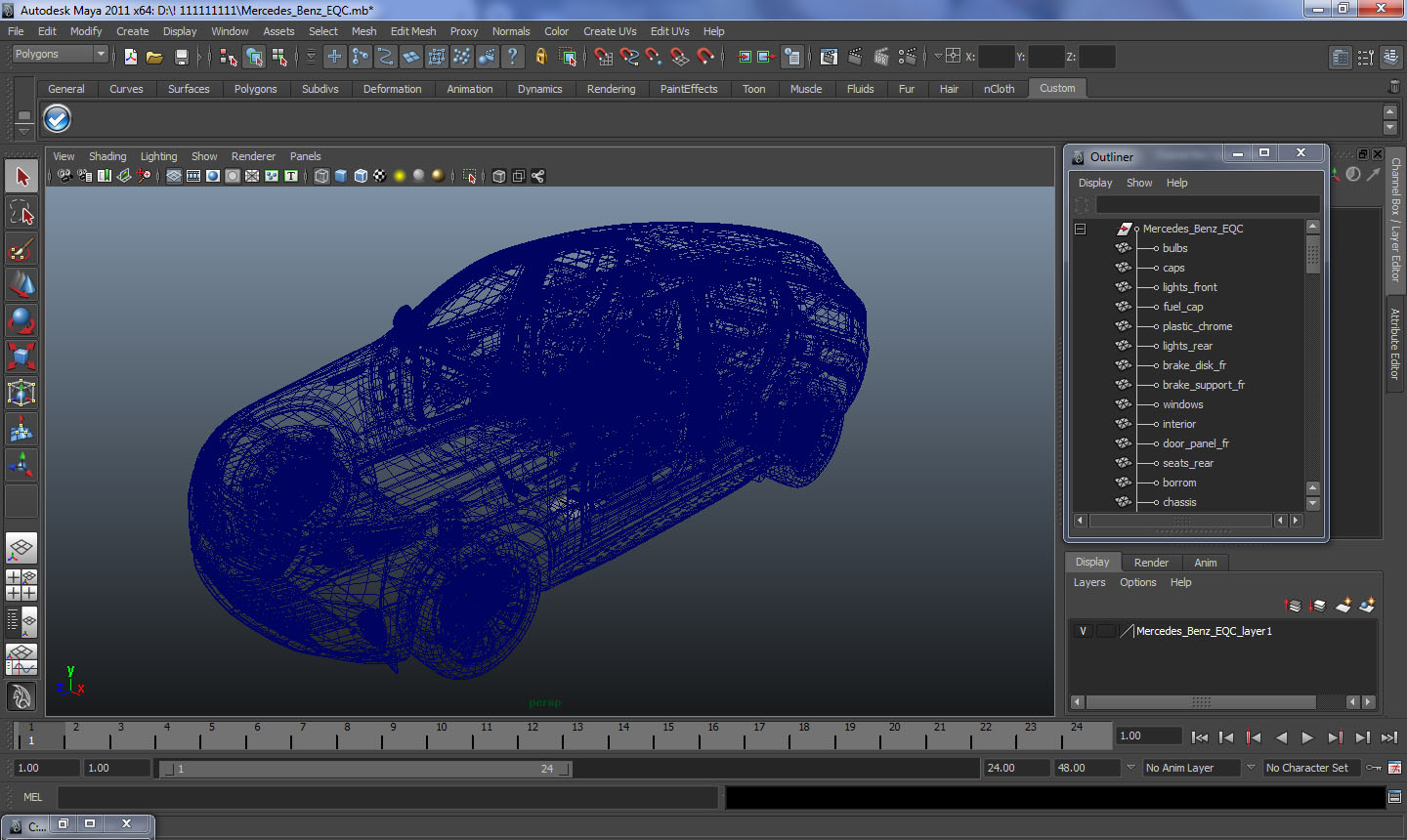Screen dimensions: 1407x840
Task: Play the animation forwards
Action: pos(1307,737)
